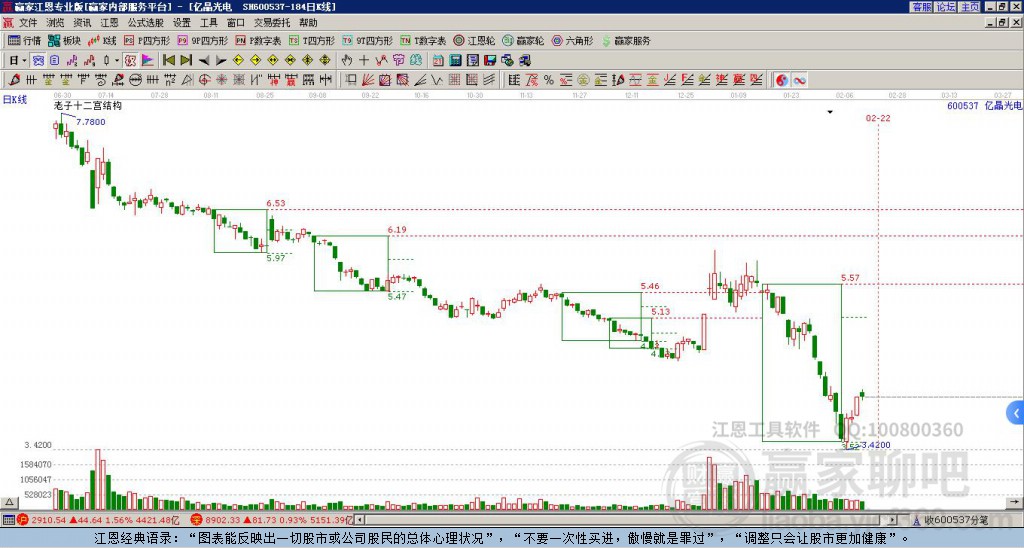Click the colored flag icon

(x=148, y=61)
